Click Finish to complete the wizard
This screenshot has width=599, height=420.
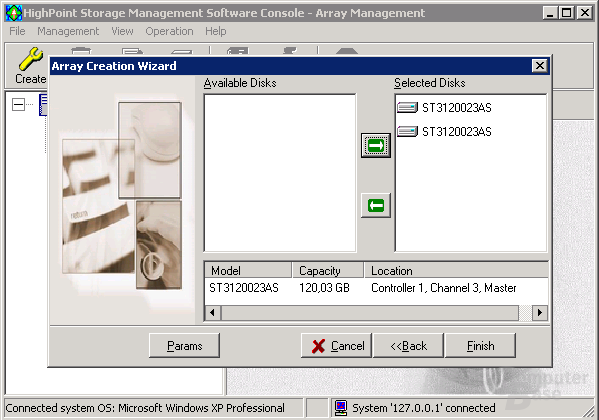(481, 345)
